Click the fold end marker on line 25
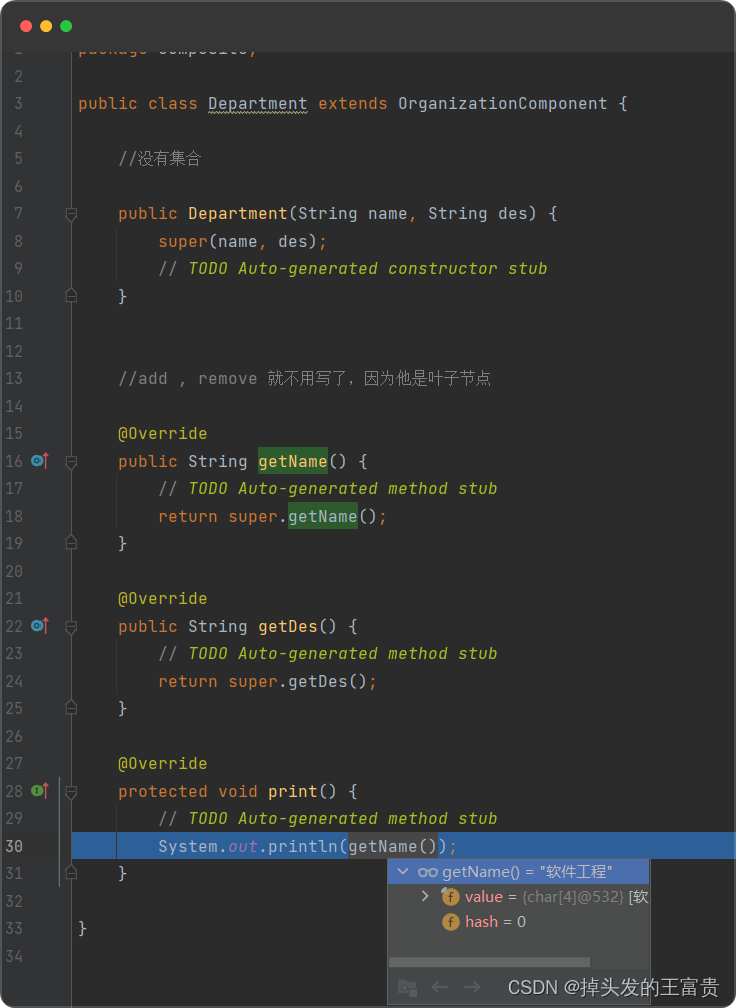Image resolution: width=736 pixels, height=1008 pixels. pyautogui.click(x=71, y=708)
